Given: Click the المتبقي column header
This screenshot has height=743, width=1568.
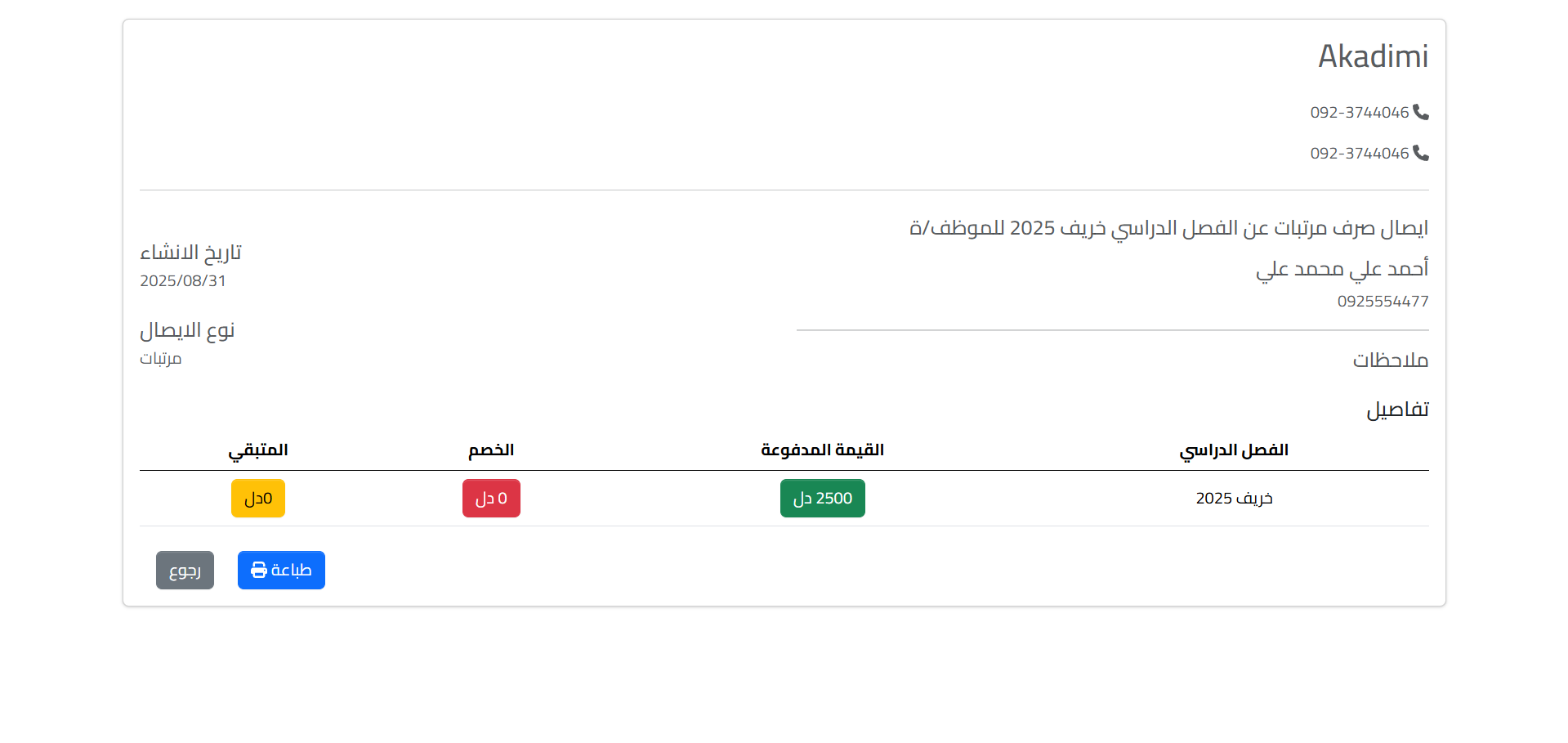Looking at the screenshot, I should click(258, 450).
